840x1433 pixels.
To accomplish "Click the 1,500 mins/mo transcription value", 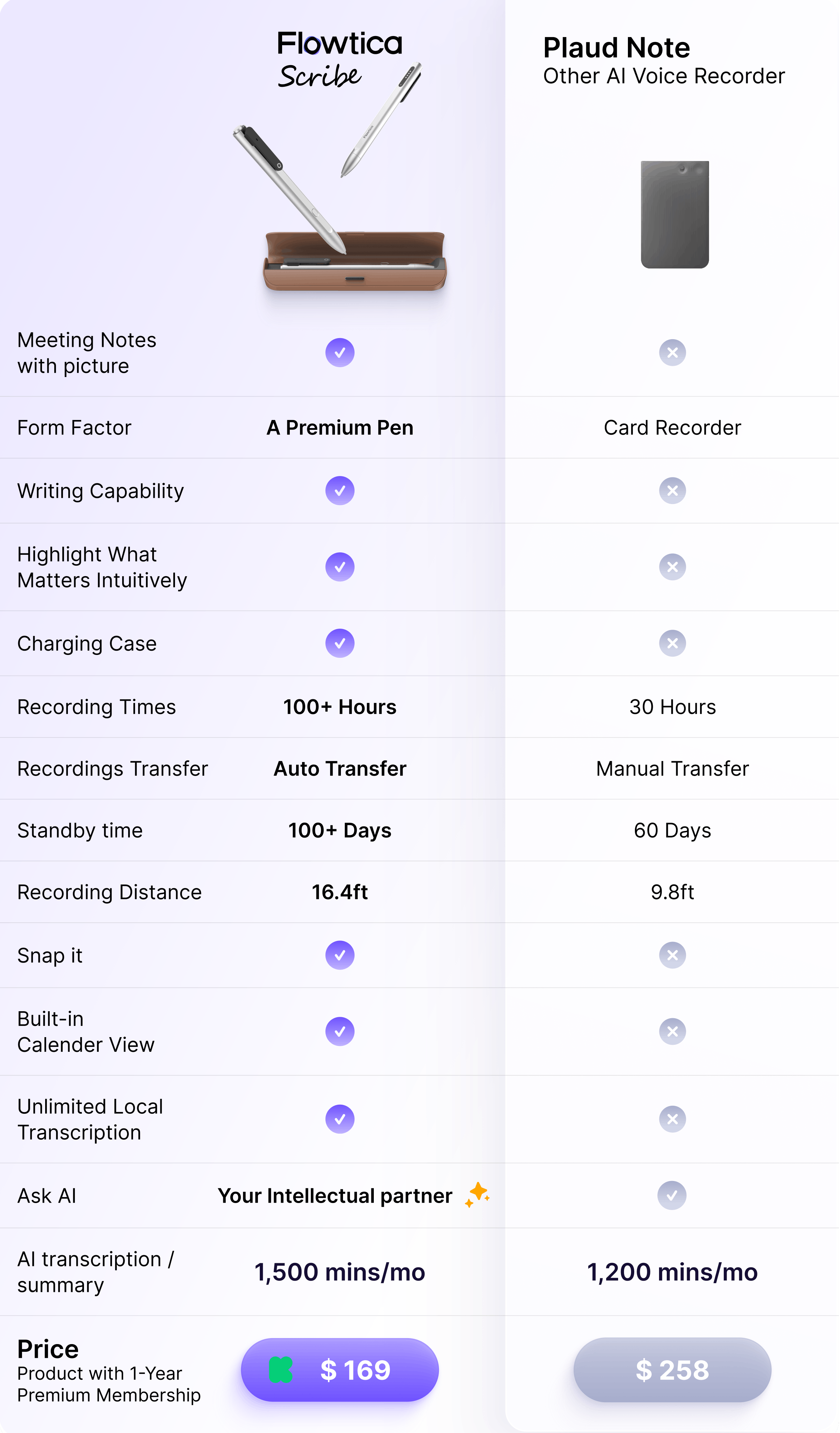I will pyautogui.click(x=340, y=1272).
